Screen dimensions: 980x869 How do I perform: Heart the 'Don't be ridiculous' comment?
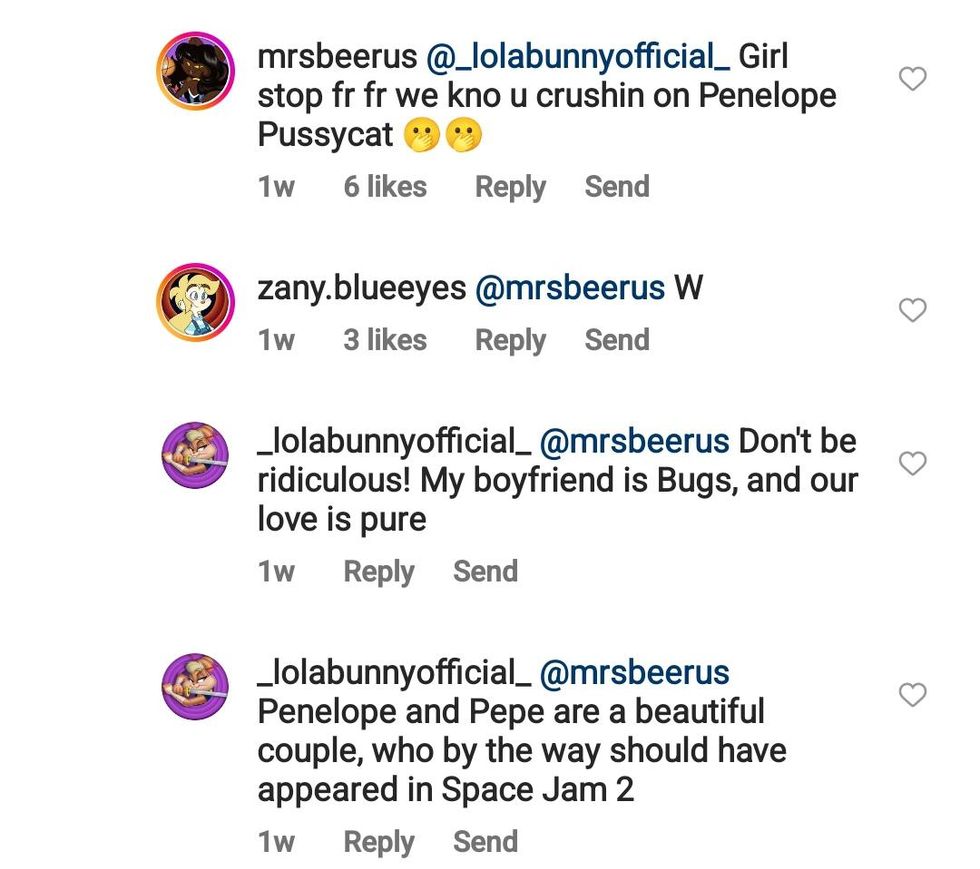pos(912,463)
